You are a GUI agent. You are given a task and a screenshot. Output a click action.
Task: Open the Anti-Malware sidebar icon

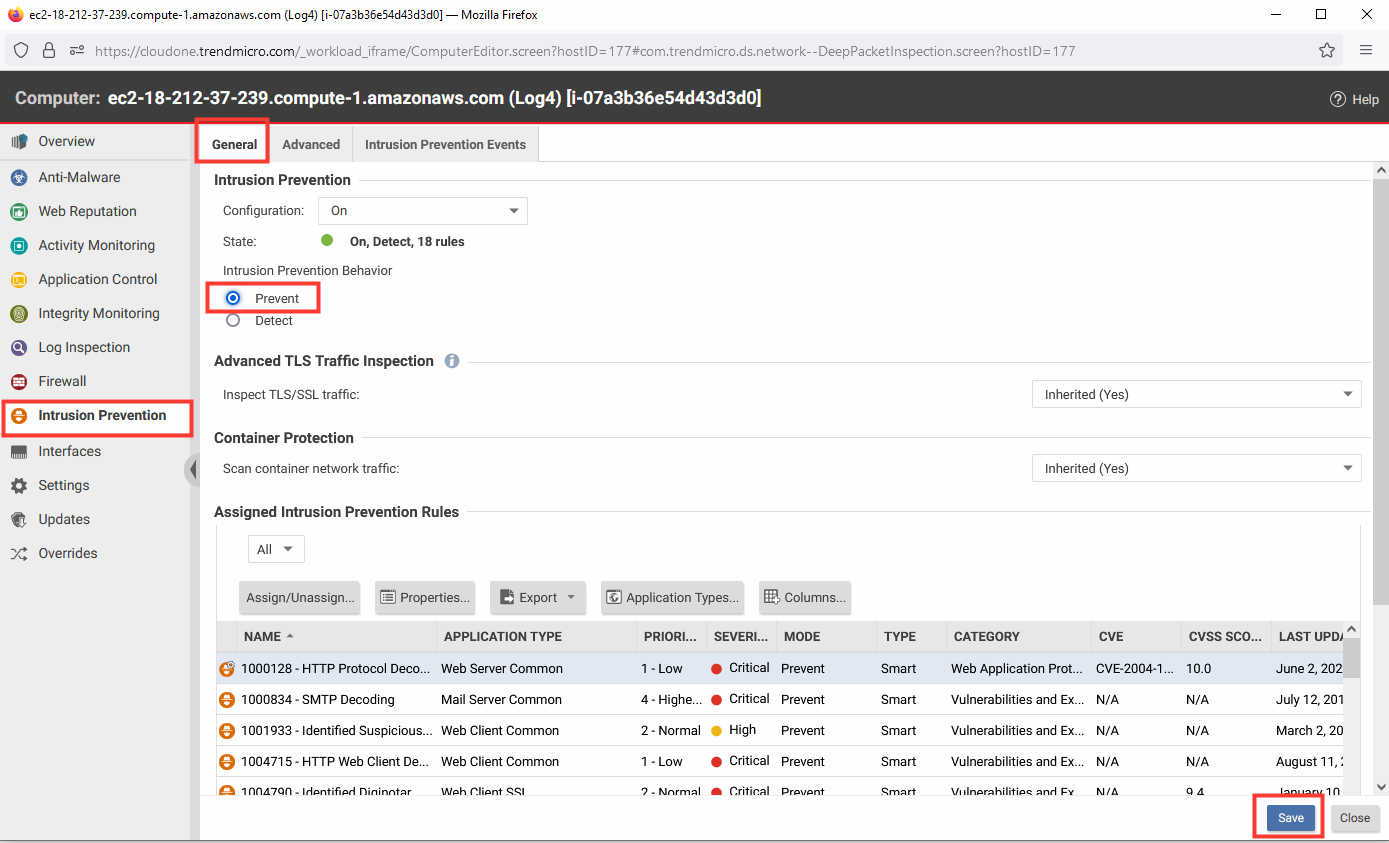[19, 177]
